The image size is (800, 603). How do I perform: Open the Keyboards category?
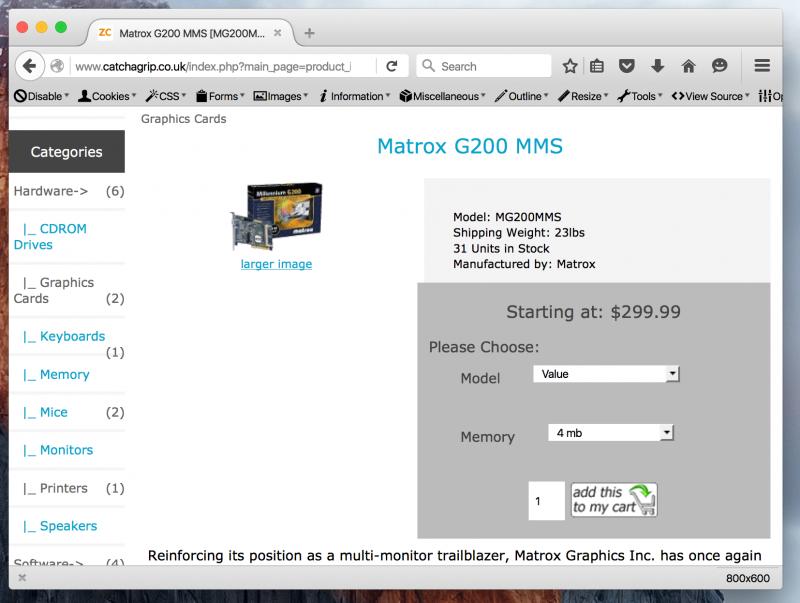(x=64, y=336)
